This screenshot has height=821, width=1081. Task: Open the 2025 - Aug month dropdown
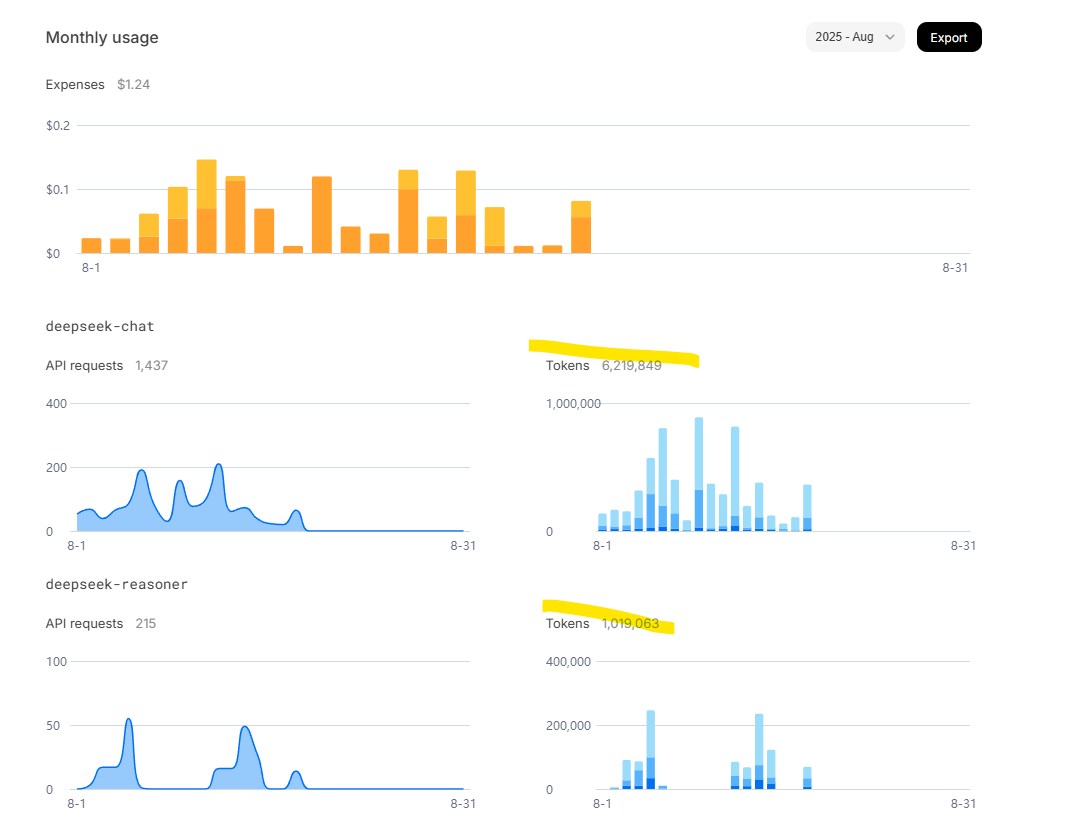pos(855,37)
